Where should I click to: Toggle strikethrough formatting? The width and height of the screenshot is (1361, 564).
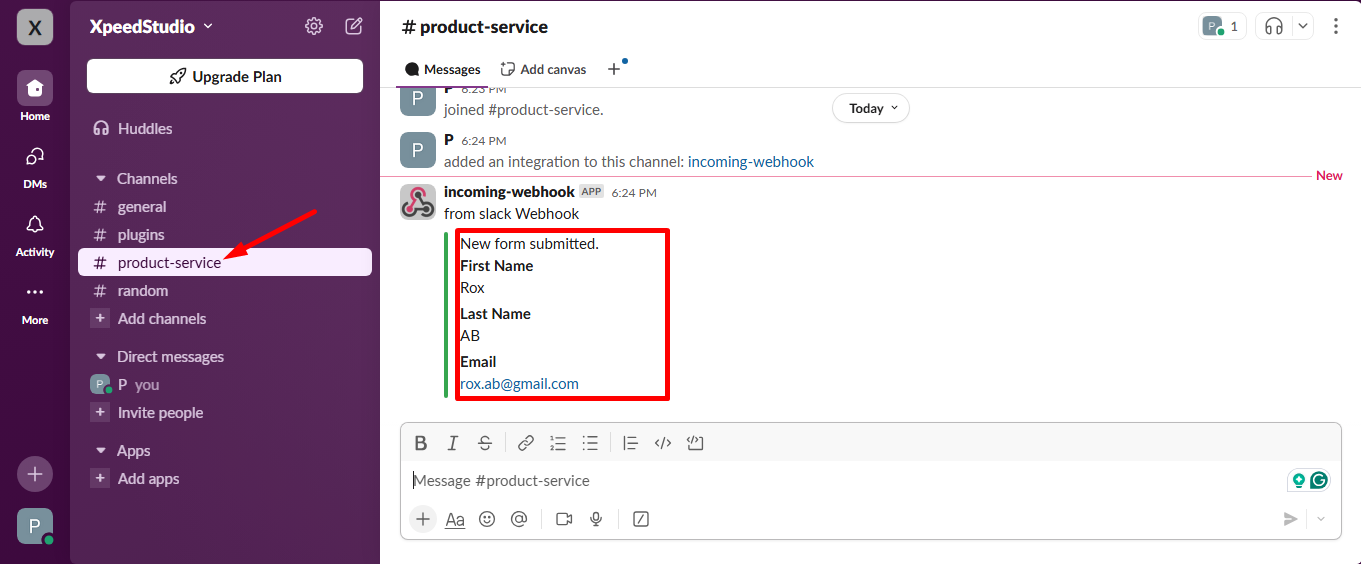coord(485,443)
